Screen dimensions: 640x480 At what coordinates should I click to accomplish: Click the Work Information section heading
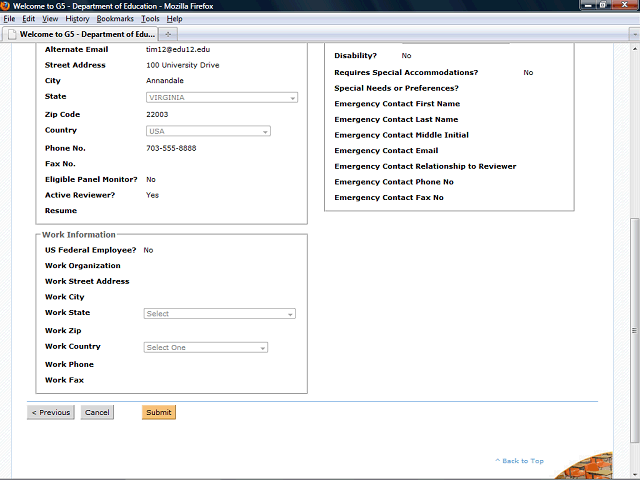79,235
